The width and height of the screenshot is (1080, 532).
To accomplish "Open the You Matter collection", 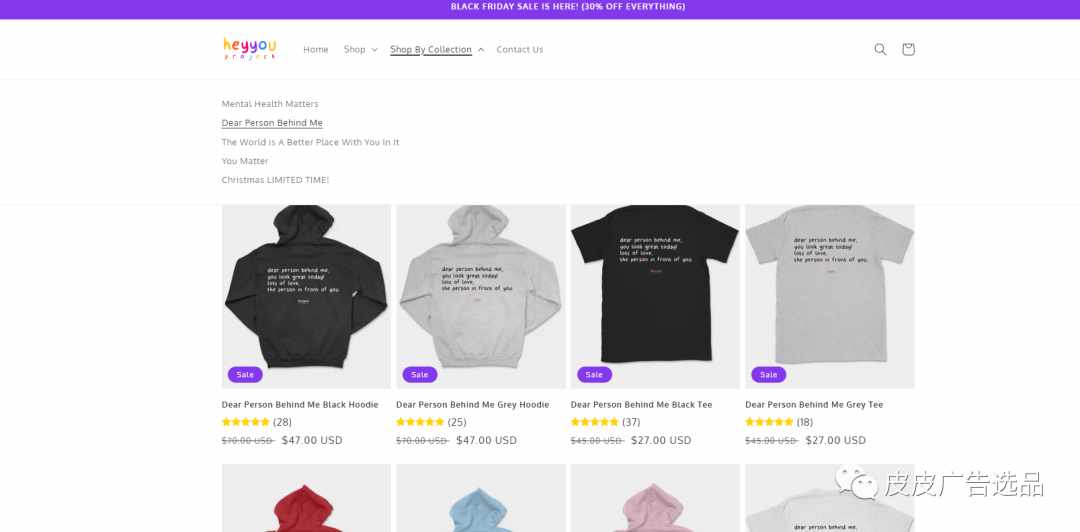I will point(245,161).
